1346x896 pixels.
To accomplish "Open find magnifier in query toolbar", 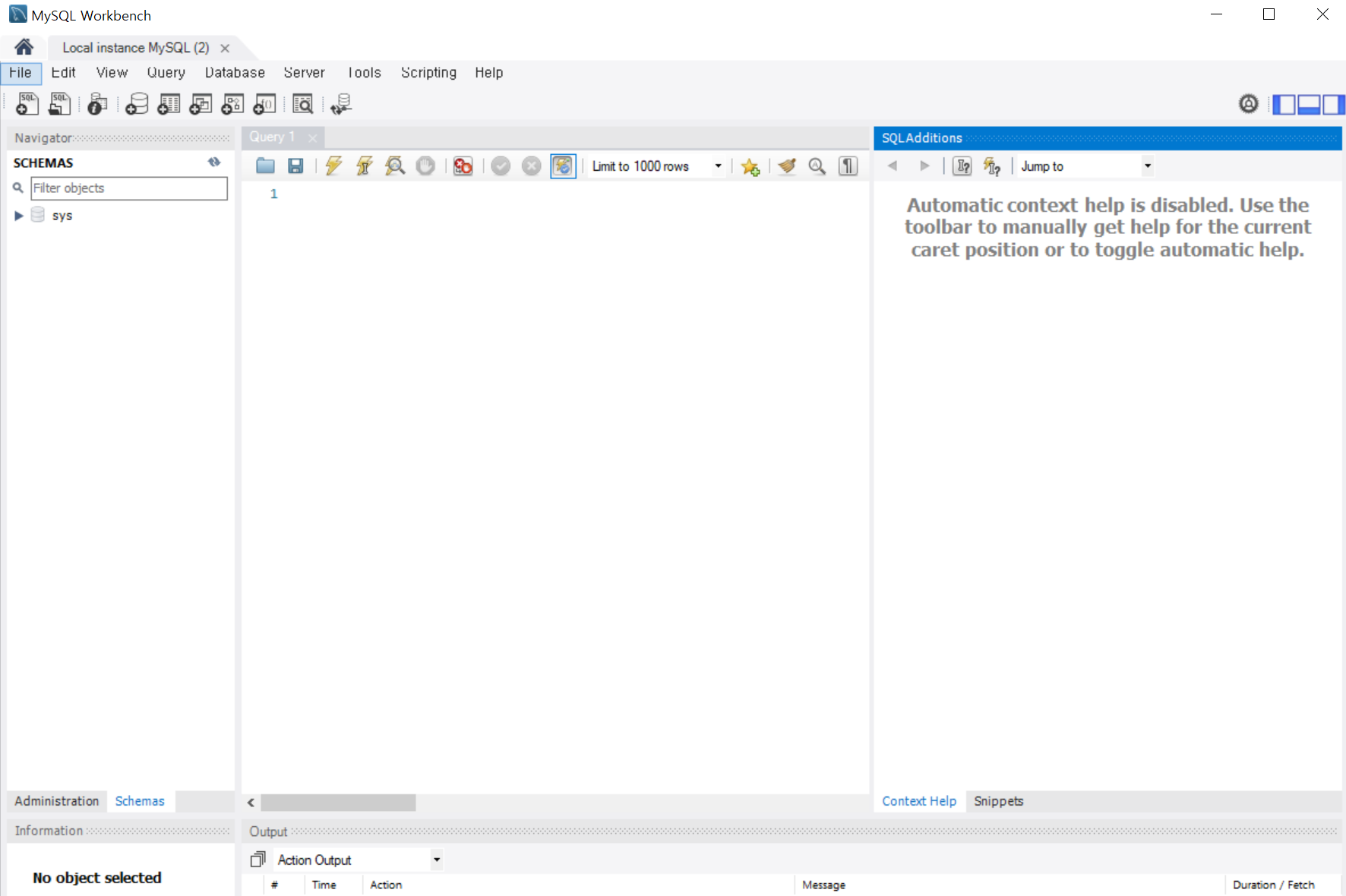I will 817,166.
